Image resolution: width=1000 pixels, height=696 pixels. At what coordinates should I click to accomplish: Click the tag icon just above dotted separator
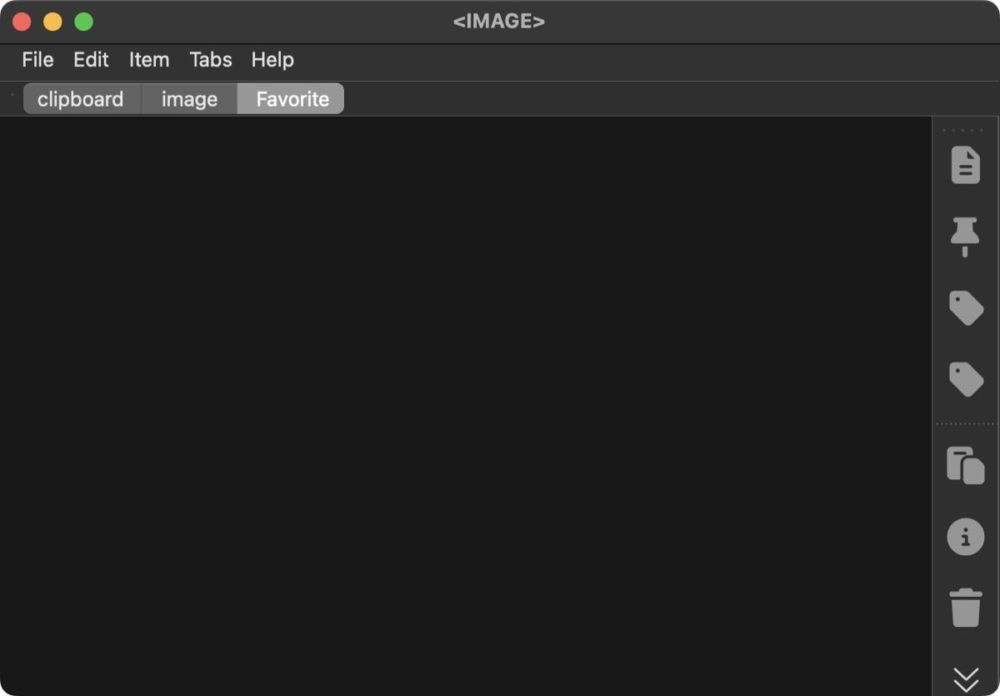pyautogui.click(x=966, y=380)
